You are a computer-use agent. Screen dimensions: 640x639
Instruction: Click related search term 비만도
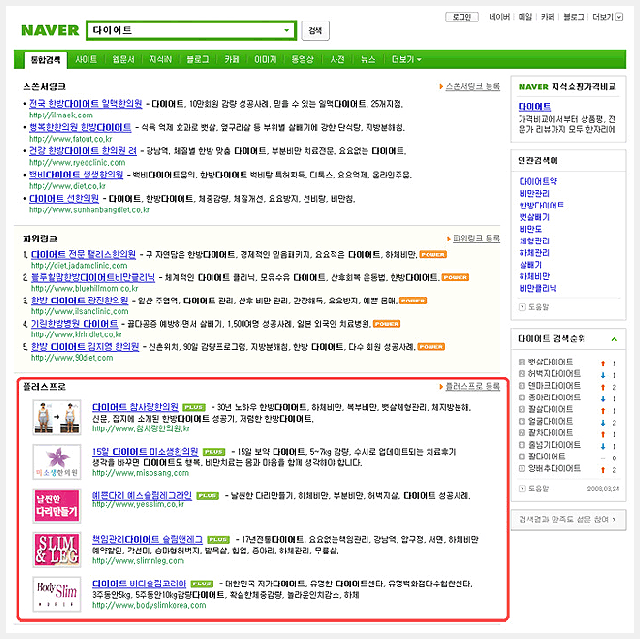531,229
